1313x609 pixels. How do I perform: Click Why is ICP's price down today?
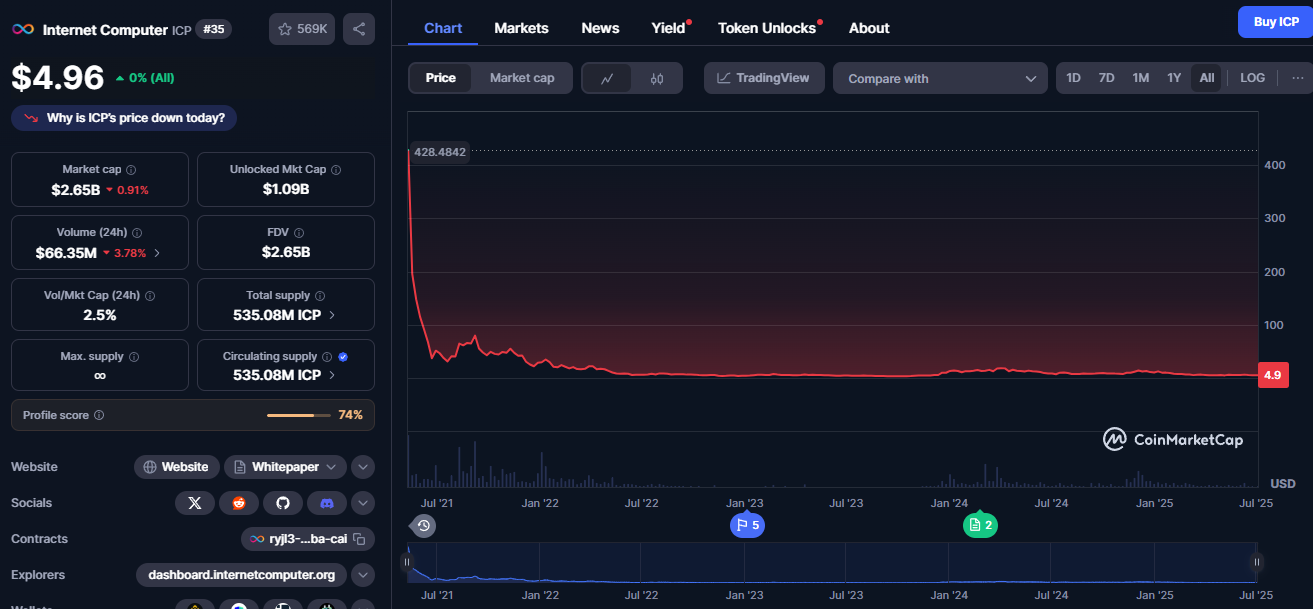tap(124, 118)
